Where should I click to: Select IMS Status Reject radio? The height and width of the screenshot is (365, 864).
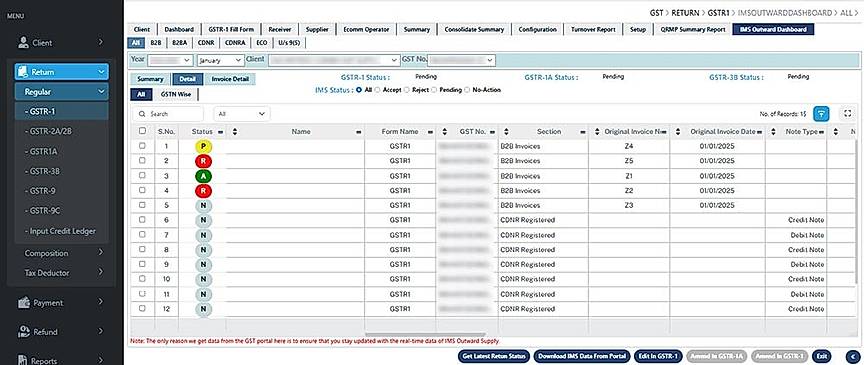(x=407, y=89)
